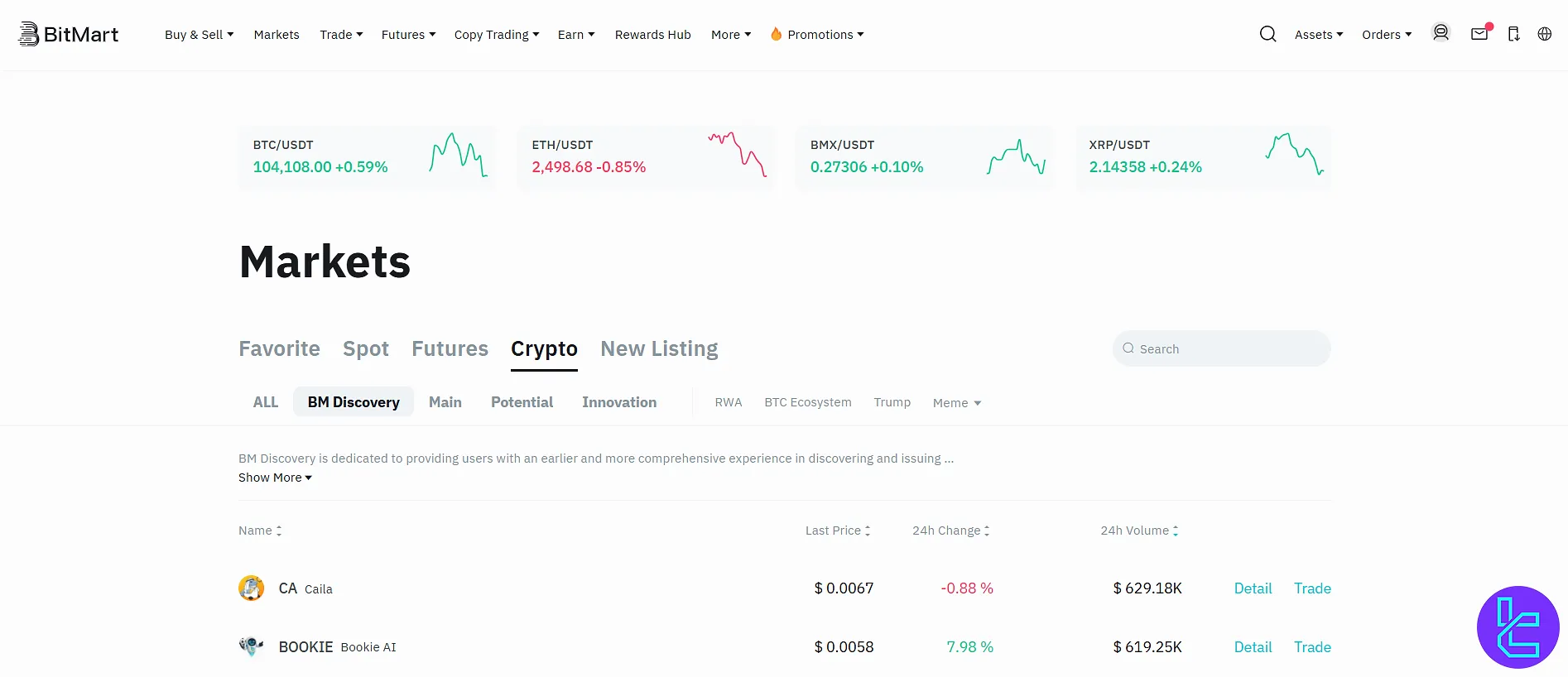The width and height of the screenshot is (1568, 677).
Task: Switch to the Spot tab
Action: [x=366, y=348]
